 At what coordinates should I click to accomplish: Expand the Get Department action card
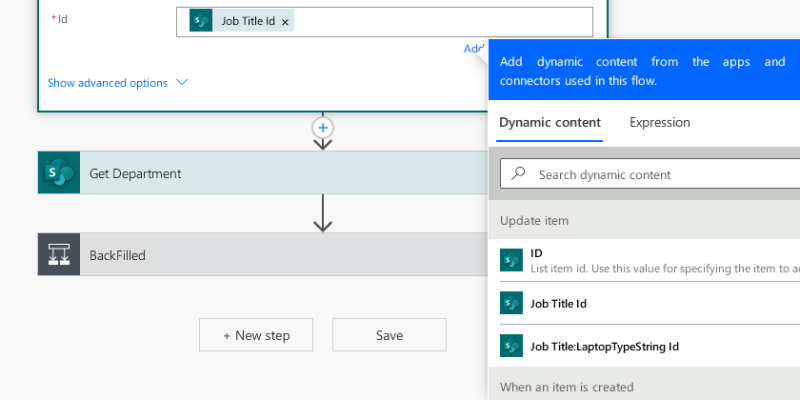pyautogui.click(x=263, y=172)
